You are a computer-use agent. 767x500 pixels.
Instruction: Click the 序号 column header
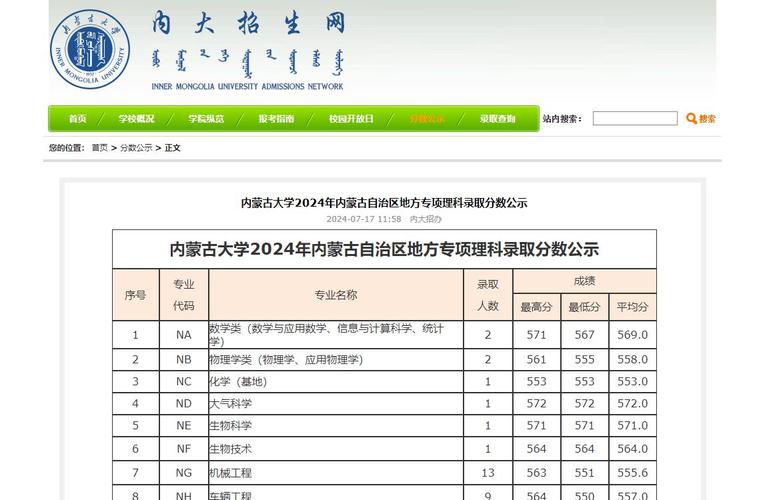point(135,295)
